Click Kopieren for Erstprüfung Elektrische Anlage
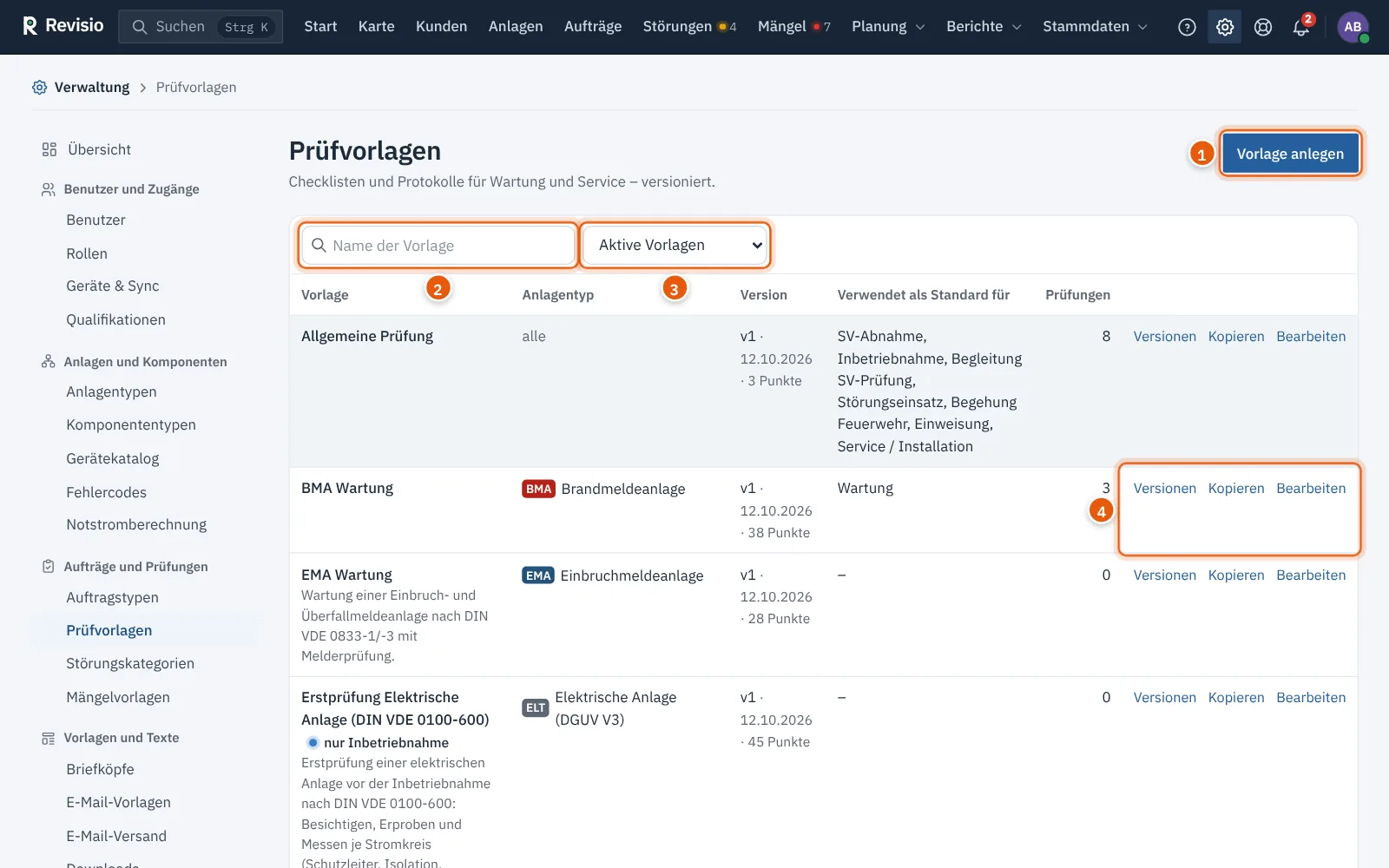1389x868 pixels. pos(1235,698)
